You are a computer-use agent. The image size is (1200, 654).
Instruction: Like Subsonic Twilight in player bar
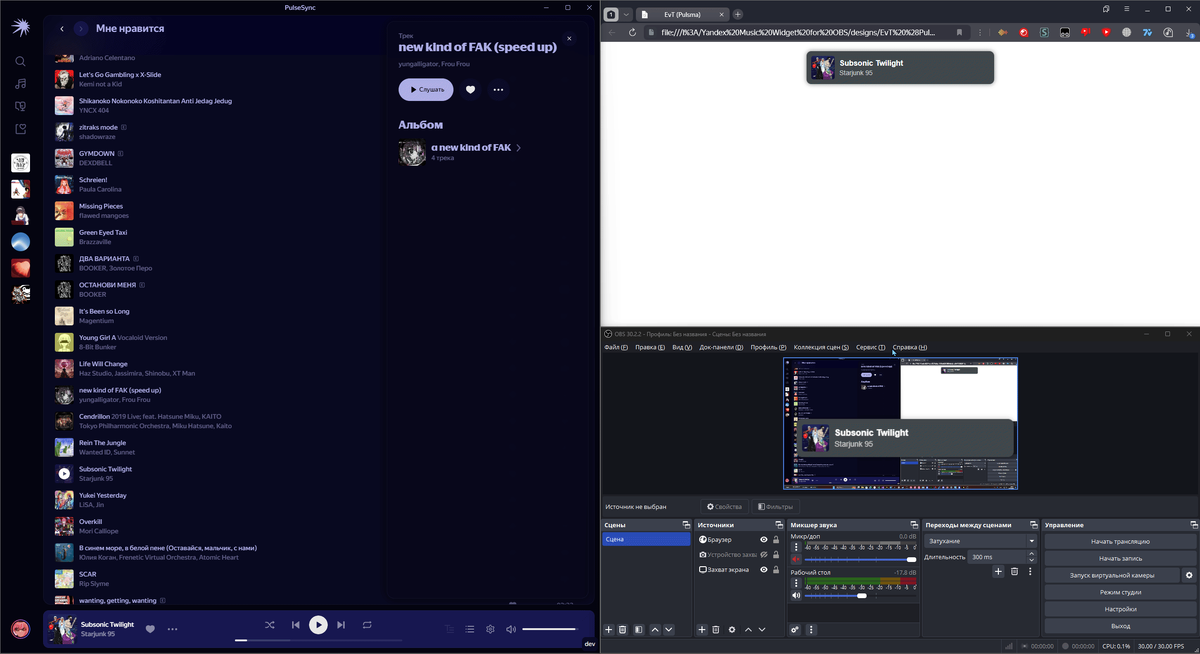pyautogui.click(x=150, y=629)
